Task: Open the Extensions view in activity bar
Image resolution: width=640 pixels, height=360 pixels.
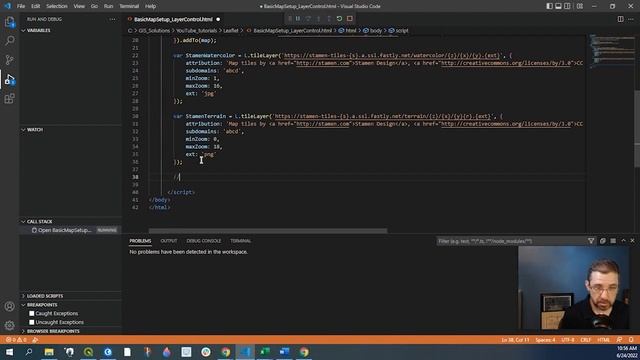Action: 9,98
